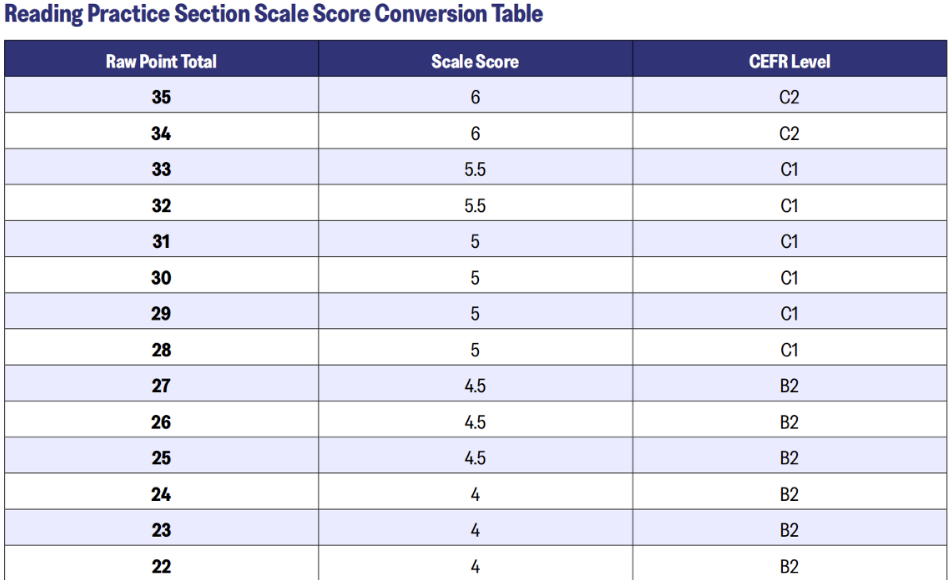Select the CEFR level in the 32 row

coord(789,205)
